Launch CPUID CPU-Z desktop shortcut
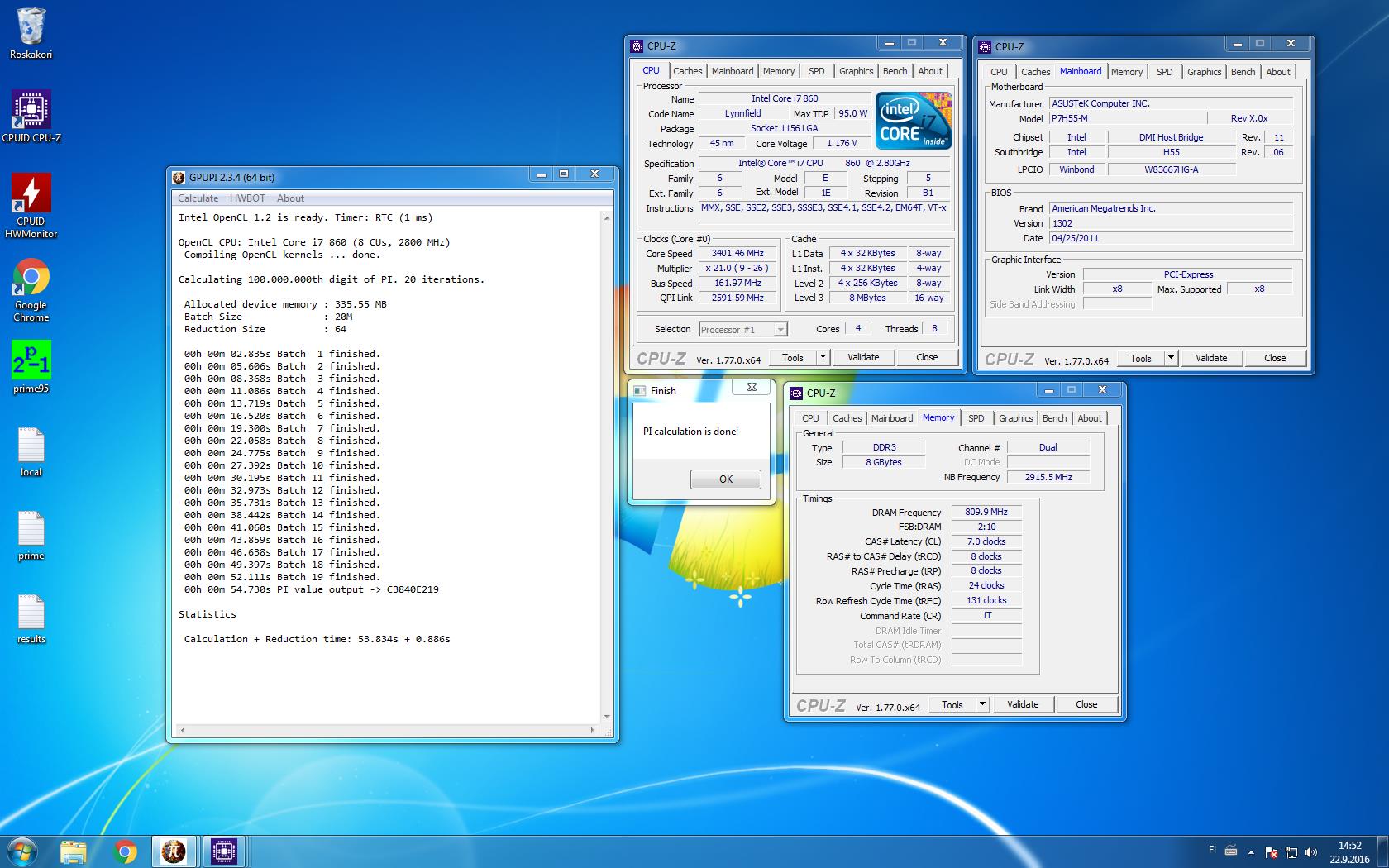 pos(31,117)
